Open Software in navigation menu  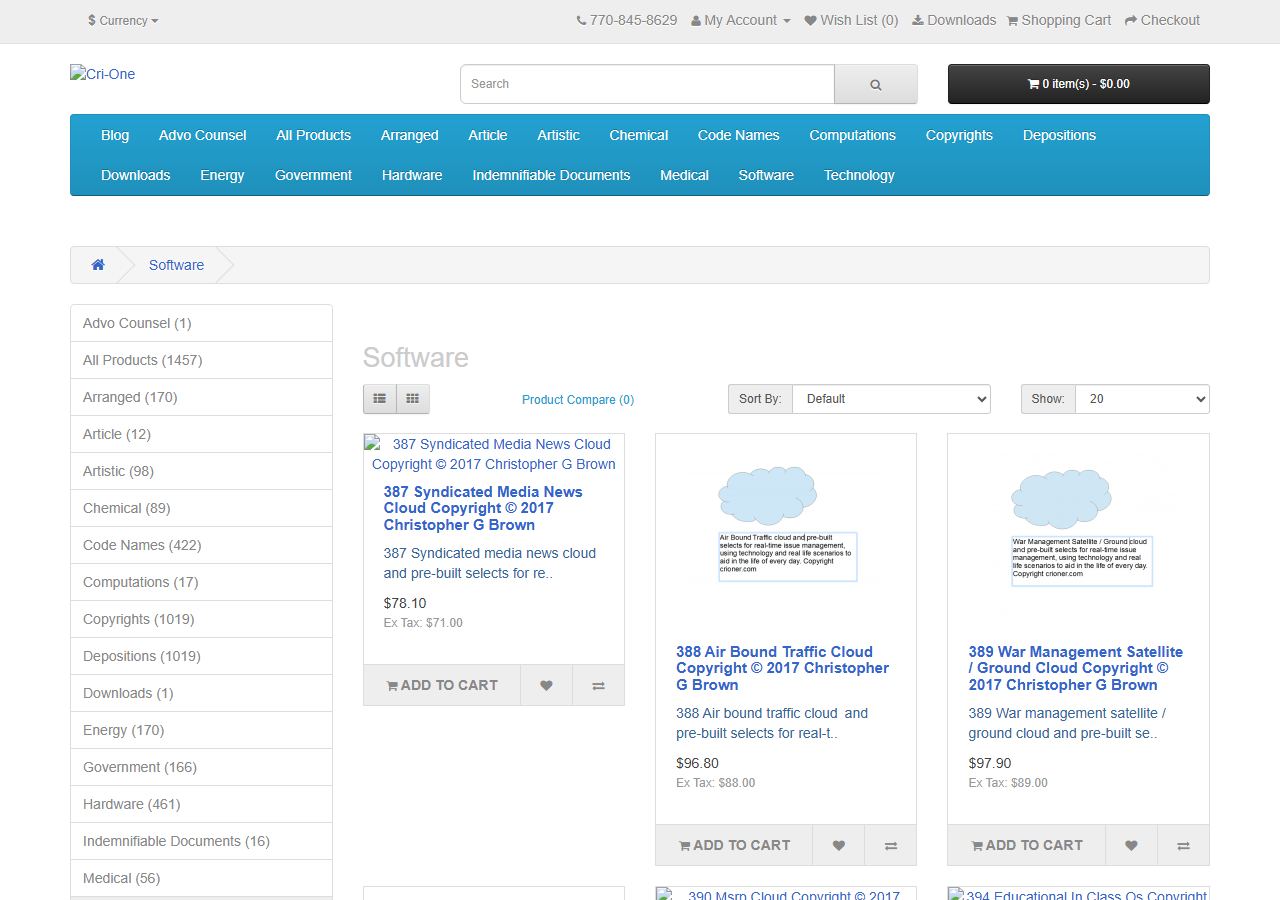(766, 175)
